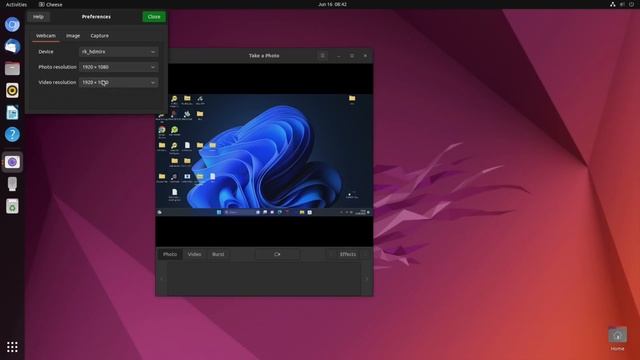The width and height of the screenshot is (640, 360).
Task: Open LibreOffice Writer from the dock
Action: [x=12, y=113]
